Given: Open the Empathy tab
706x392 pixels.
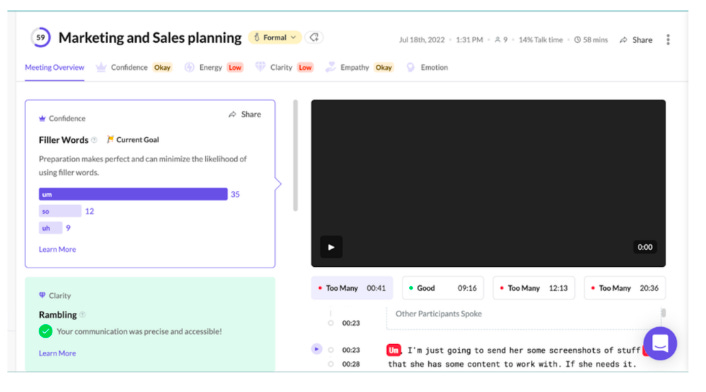Looking at the screenshot, I should pos(360,68).
